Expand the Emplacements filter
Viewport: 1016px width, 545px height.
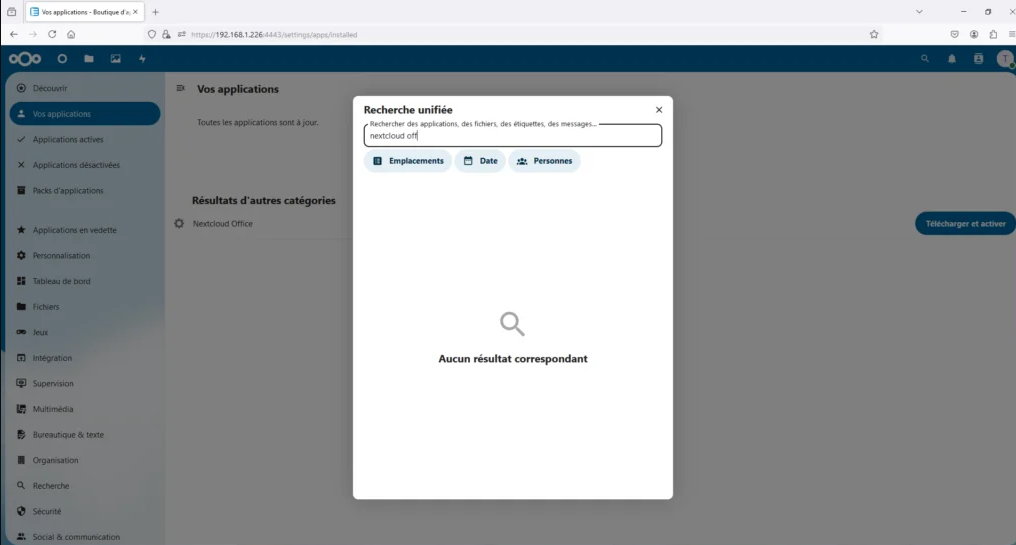[408, 161]
